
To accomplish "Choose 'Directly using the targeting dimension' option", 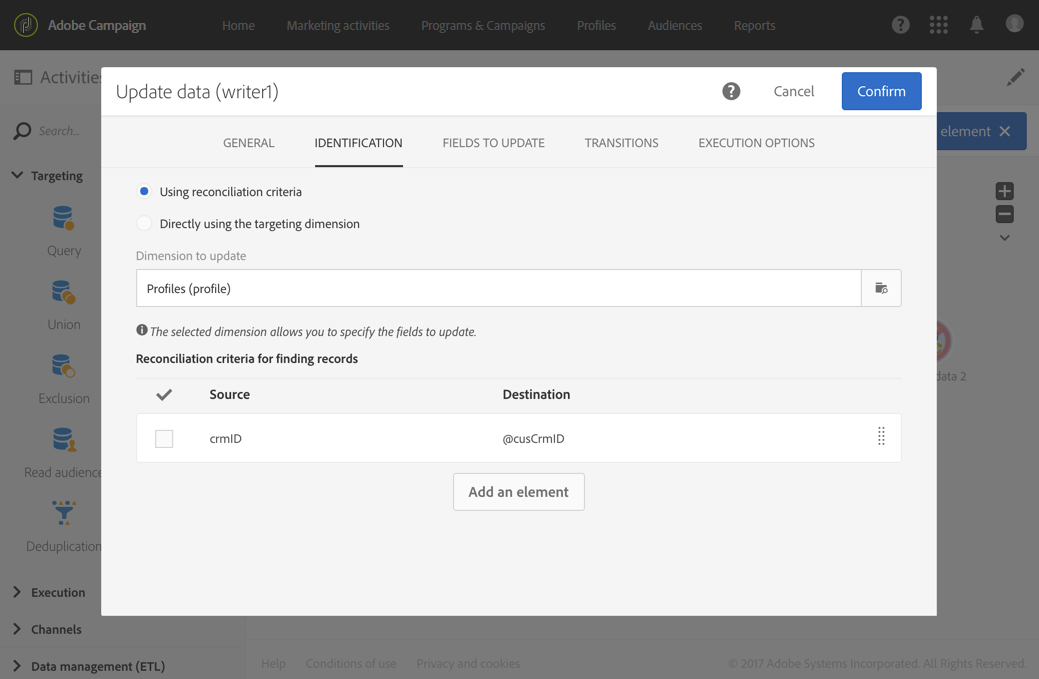I will [145, 223].
